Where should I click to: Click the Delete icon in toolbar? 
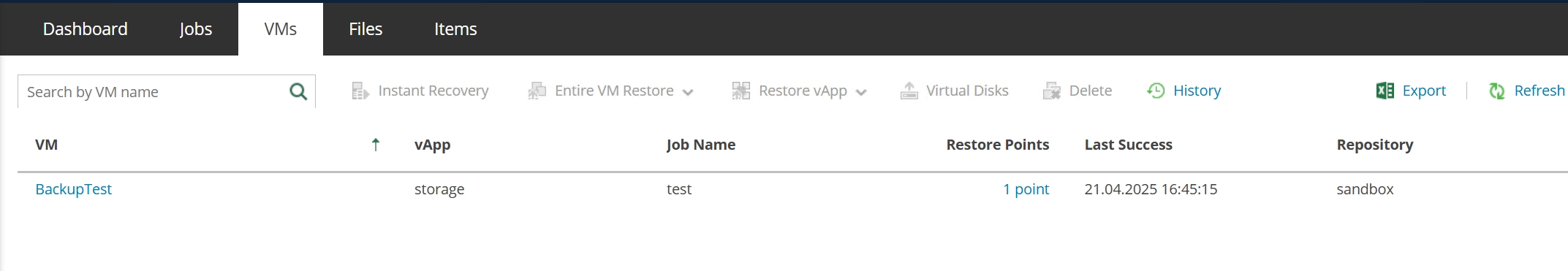coord(1052,91)
